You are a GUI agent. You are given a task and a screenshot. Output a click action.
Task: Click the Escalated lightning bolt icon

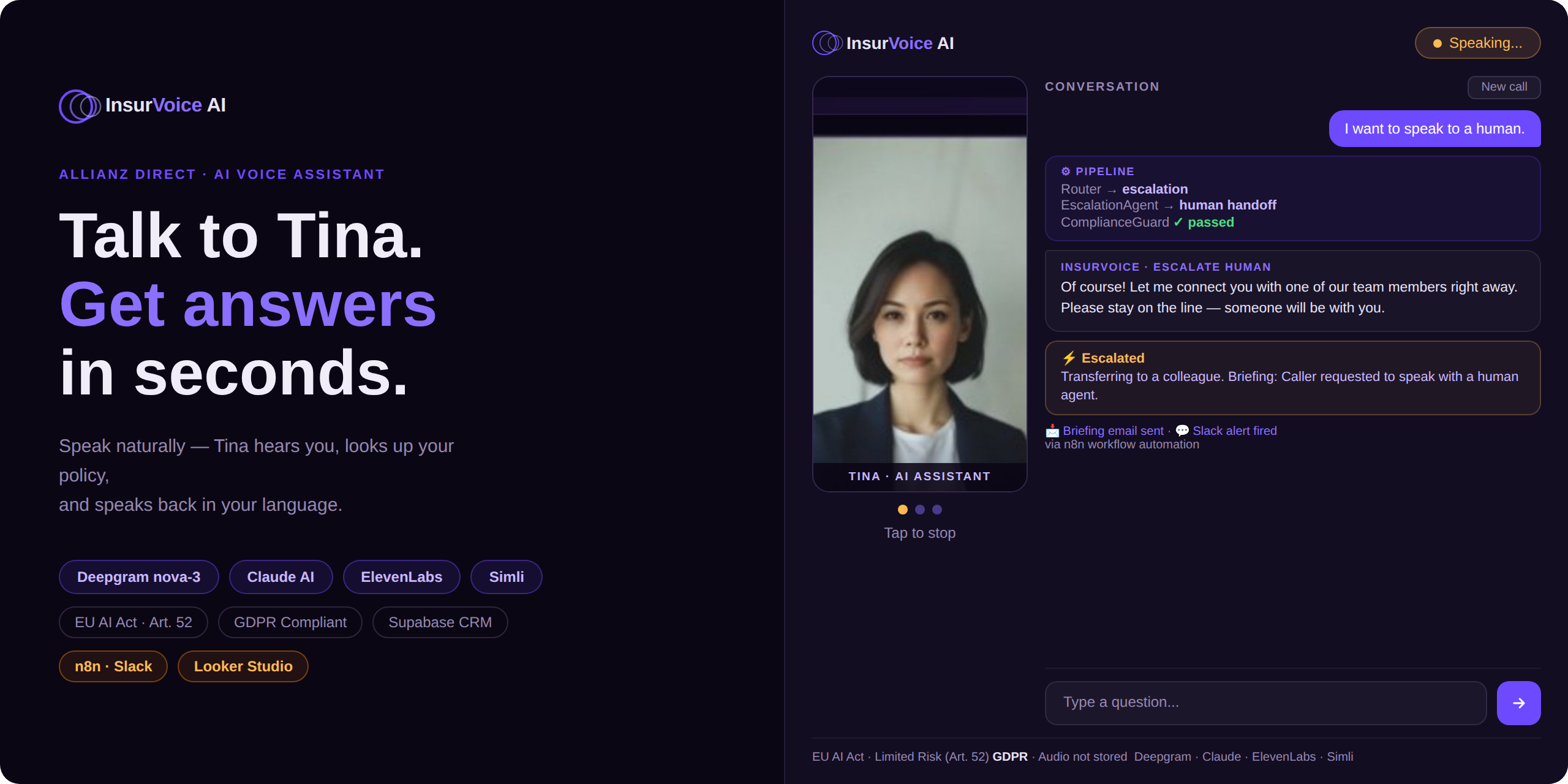click(x=1069, y=358)
